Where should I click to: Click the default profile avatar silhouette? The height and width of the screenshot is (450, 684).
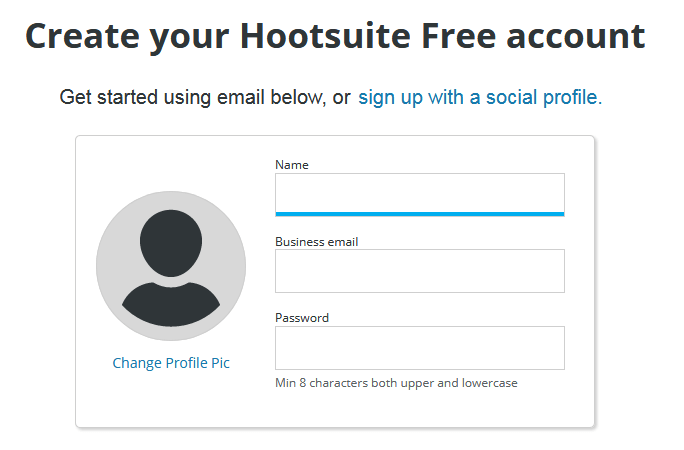[x=171, y=266]
